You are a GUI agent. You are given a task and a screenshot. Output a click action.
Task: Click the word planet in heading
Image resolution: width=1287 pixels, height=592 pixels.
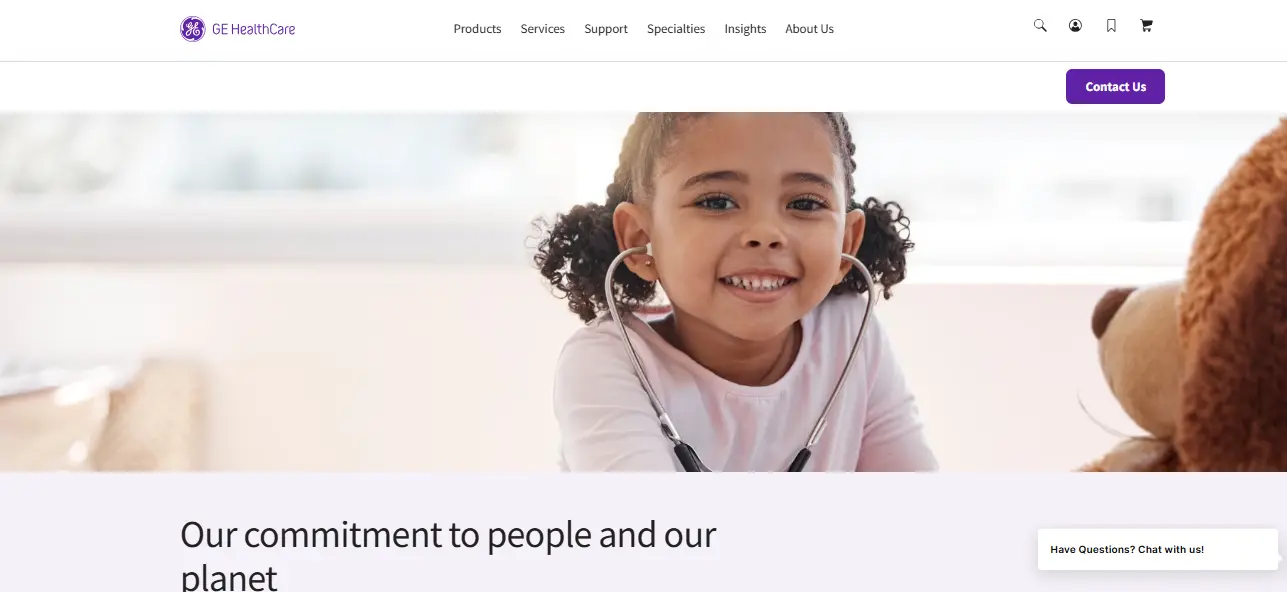pyautogui.click(x=229, y=578)
